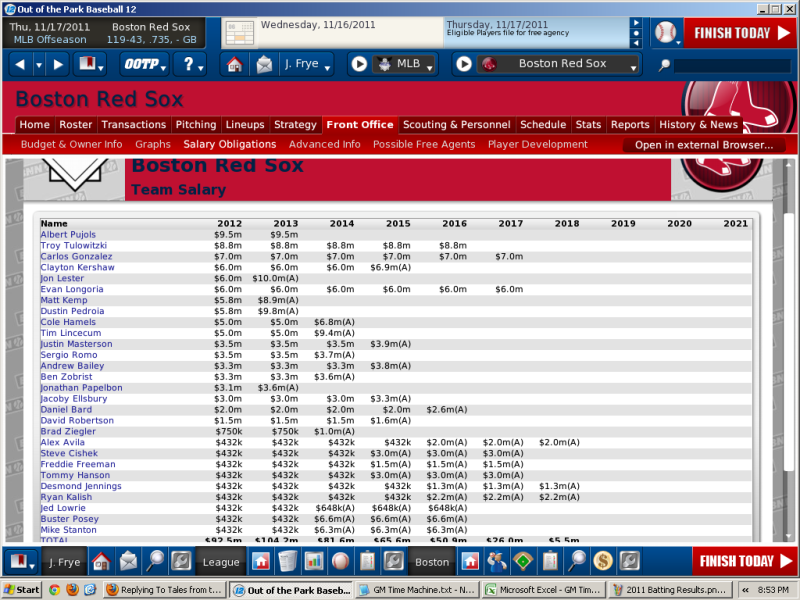Open baseball sim options dropdown
This screenshot has width=800, height=600.
click(x=667, y=33)
